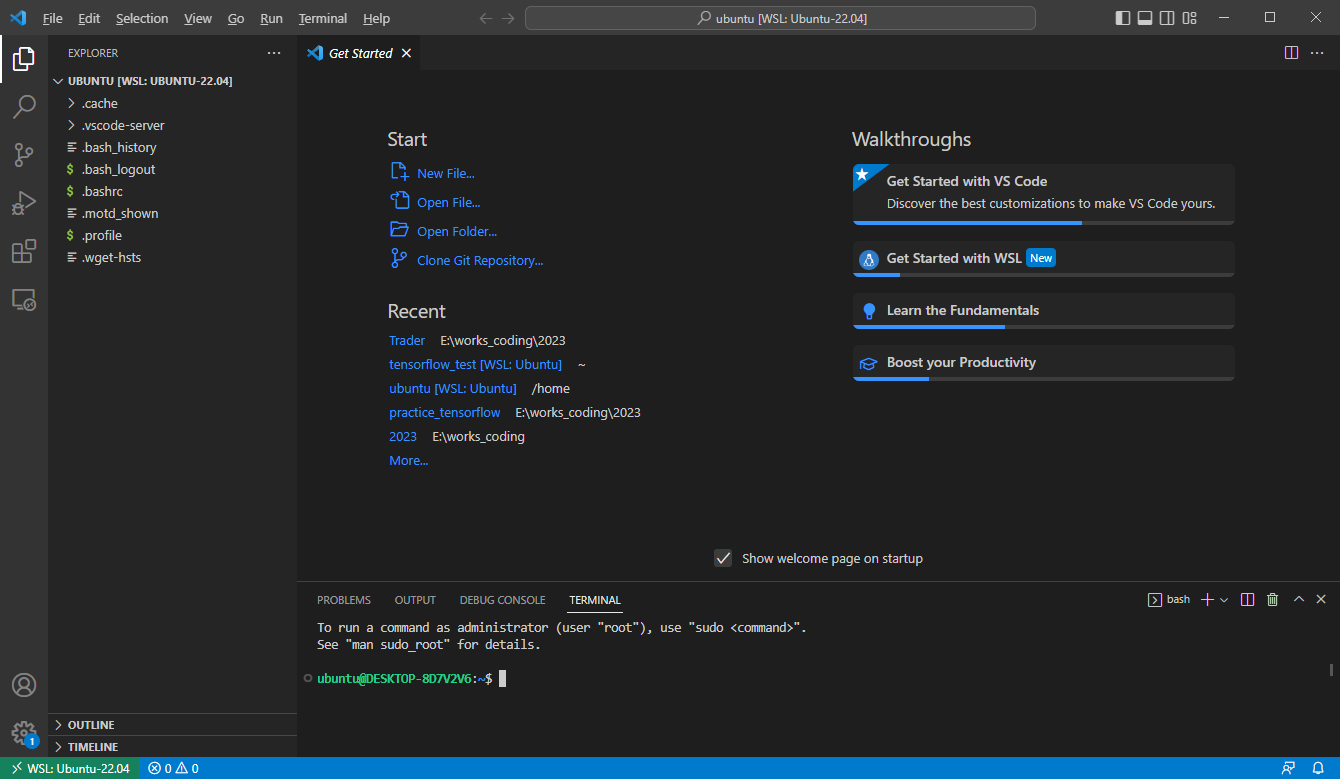Viewport: 1340px width, 779px height.
Task: Open recent tensorflow_test [WSL: Ubuntu]
Action: (x=475, y=365)
